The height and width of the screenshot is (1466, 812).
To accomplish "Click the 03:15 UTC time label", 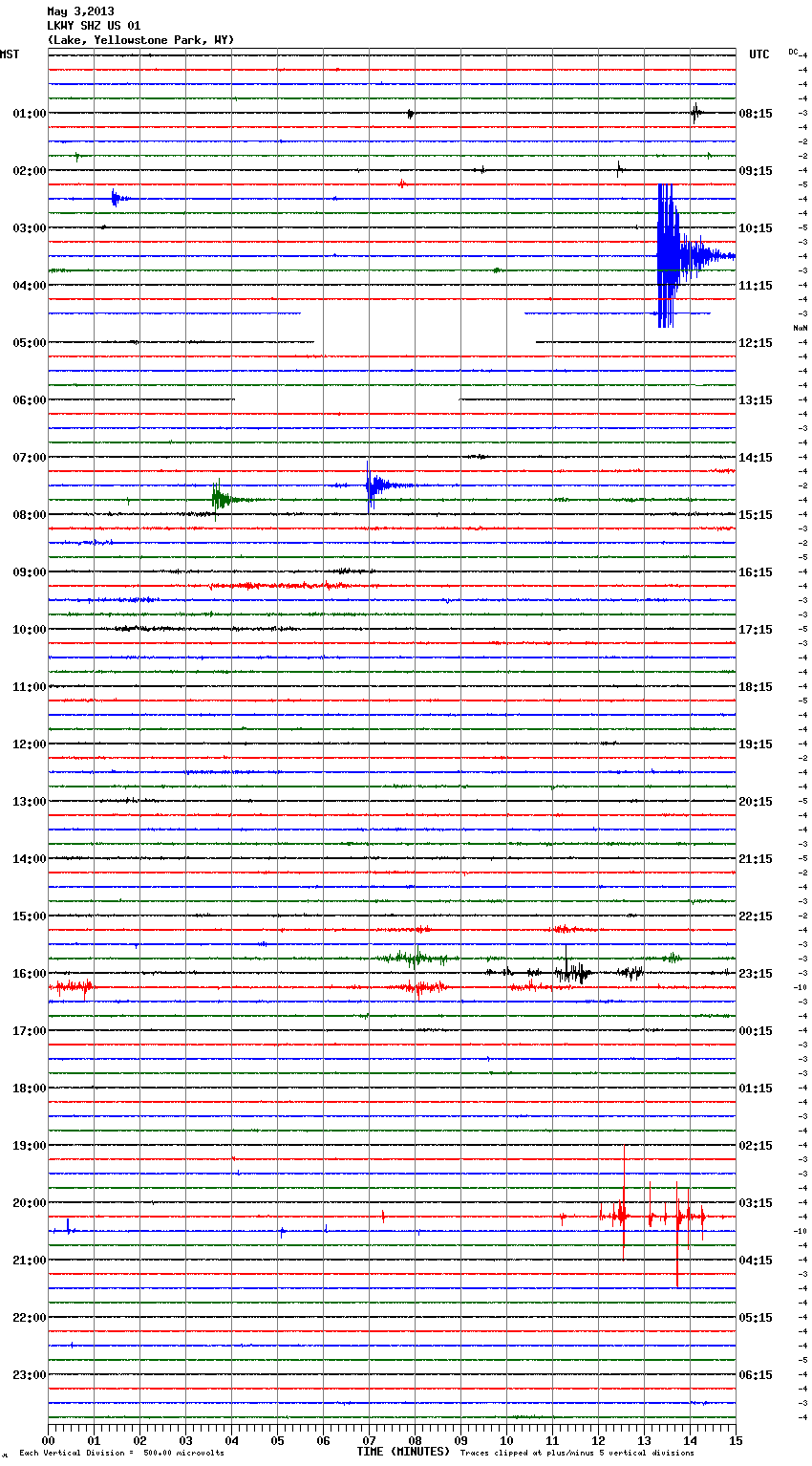I will point(756,1203).
